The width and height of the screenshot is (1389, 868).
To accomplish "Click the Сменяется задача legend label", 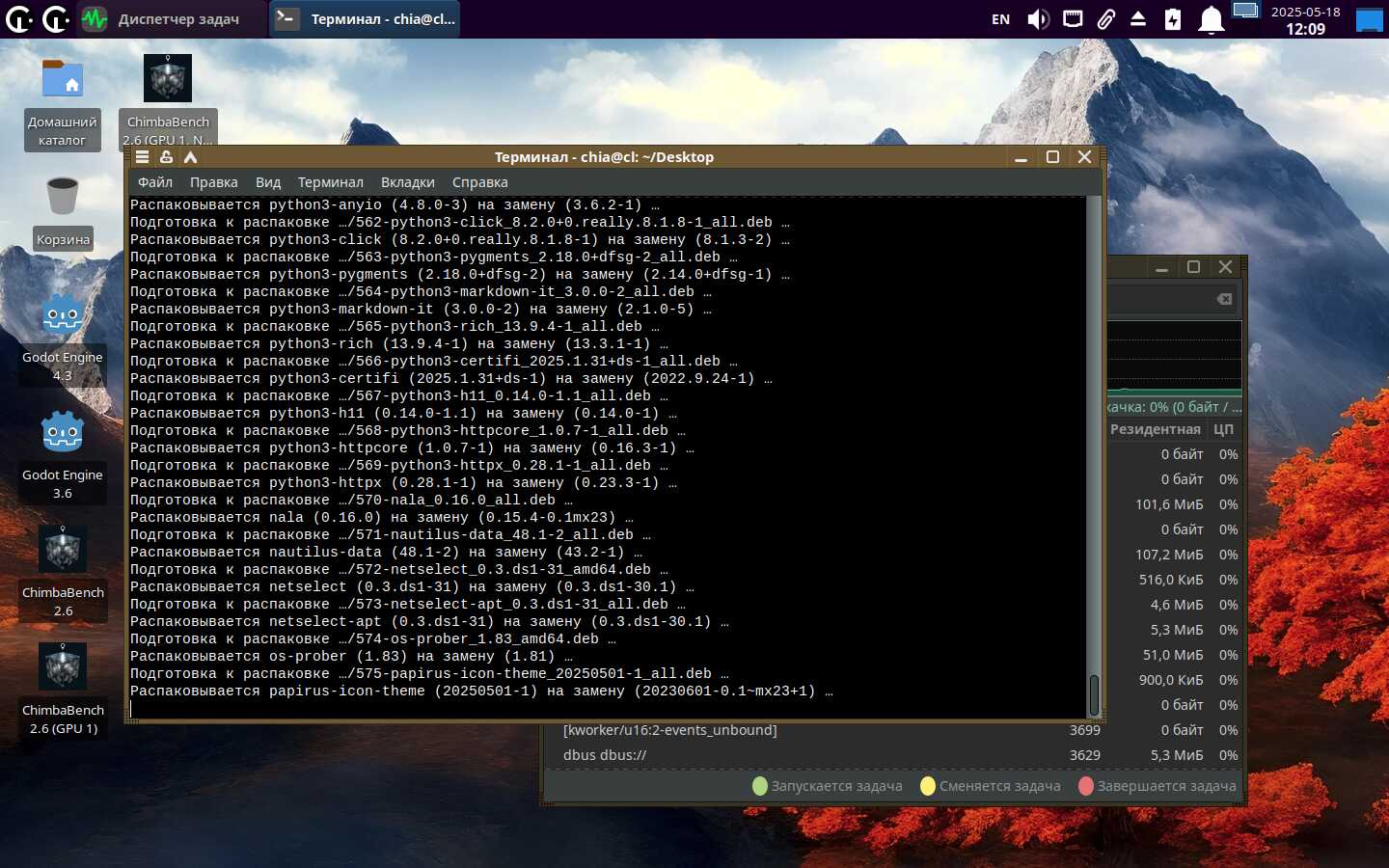I will pyautogui.click(x=1000, y=786).
